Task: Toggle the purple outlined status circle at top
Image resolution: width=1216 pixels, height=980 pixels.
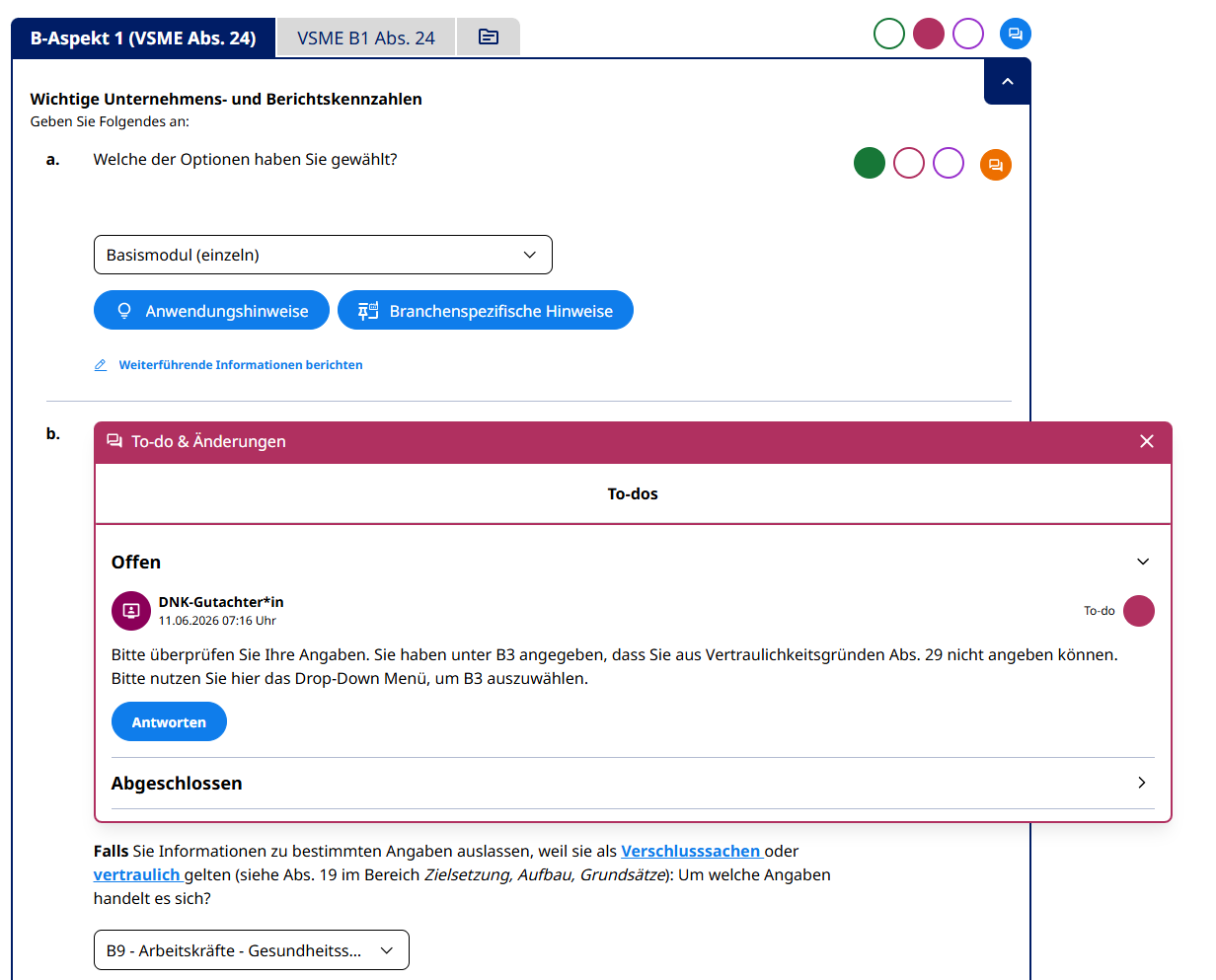Action: pos(968,34)
